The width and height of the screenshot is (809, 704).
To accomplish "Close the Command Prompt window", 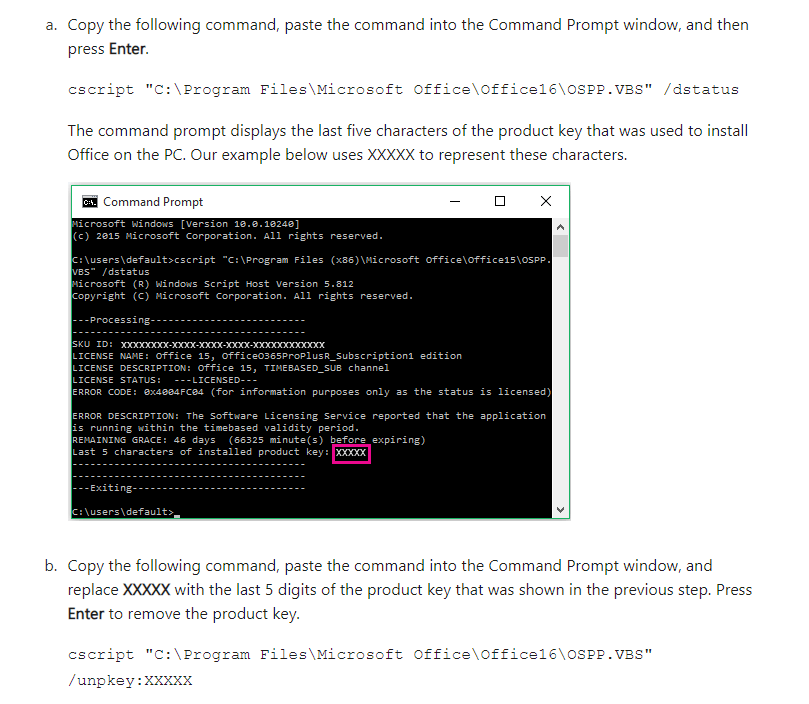I will (x=545, y=201).
